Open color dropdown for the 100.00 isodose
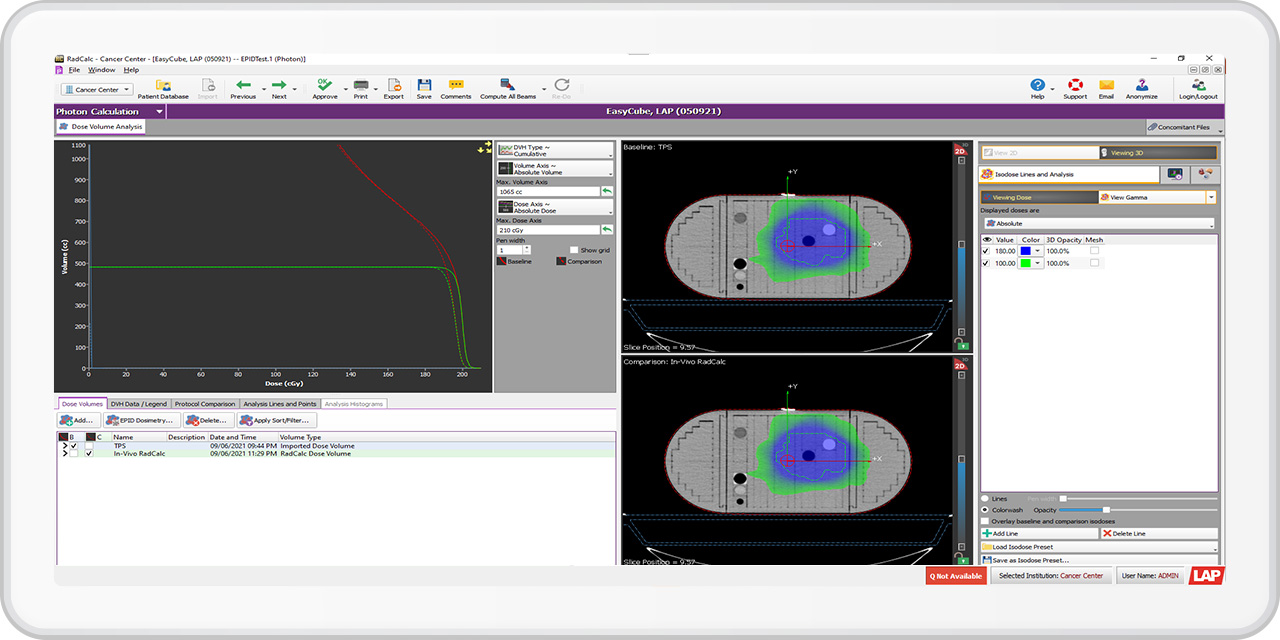 point(1037,263)
